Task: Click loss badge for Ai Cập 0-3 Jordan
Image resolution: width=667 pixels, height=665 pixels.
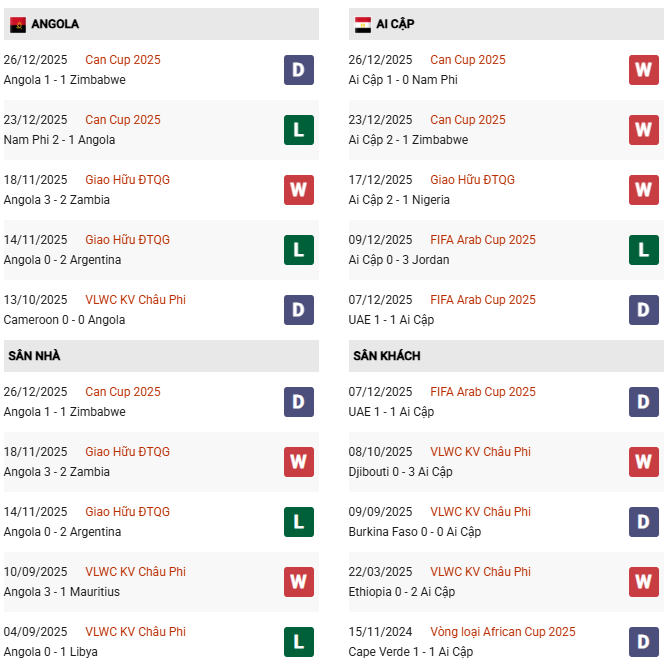Action: (643, 250)
